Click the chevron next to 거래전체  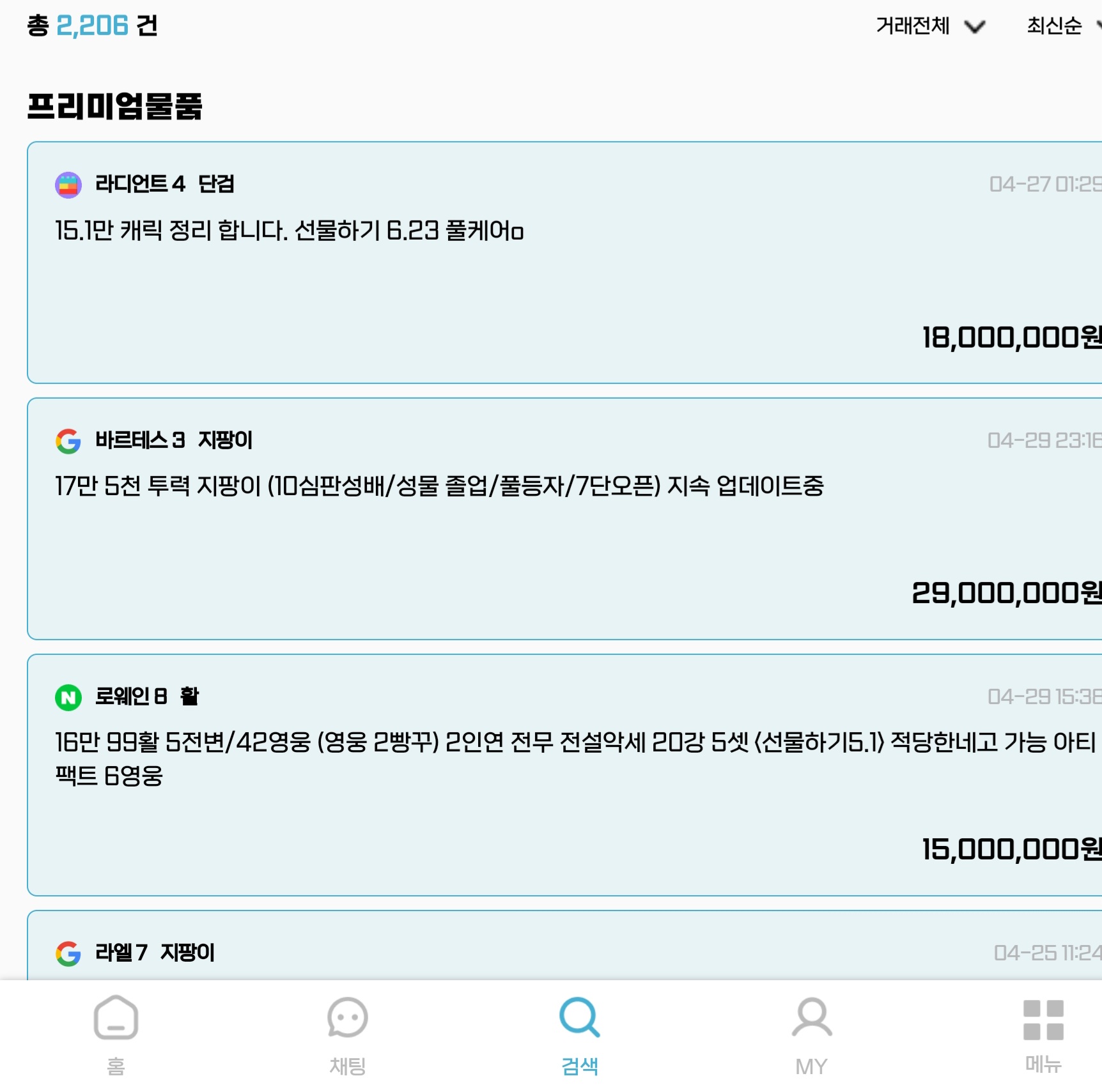[975, 27]
